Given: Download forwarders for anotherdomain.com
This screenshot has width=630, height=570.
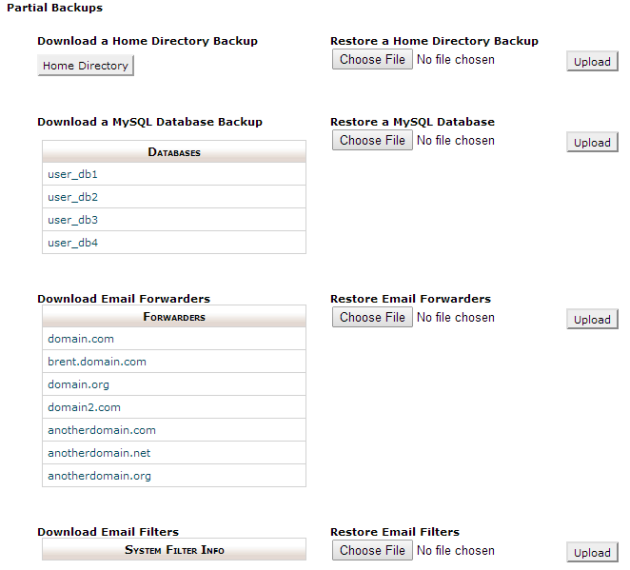Looking at the screenshot, I should click(x=102, y=431).
